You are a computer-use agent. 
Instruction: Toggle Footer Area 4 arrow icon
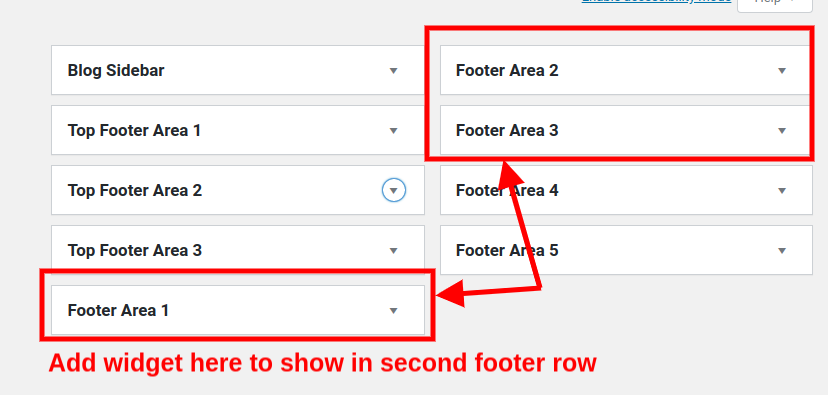point(782,190)
